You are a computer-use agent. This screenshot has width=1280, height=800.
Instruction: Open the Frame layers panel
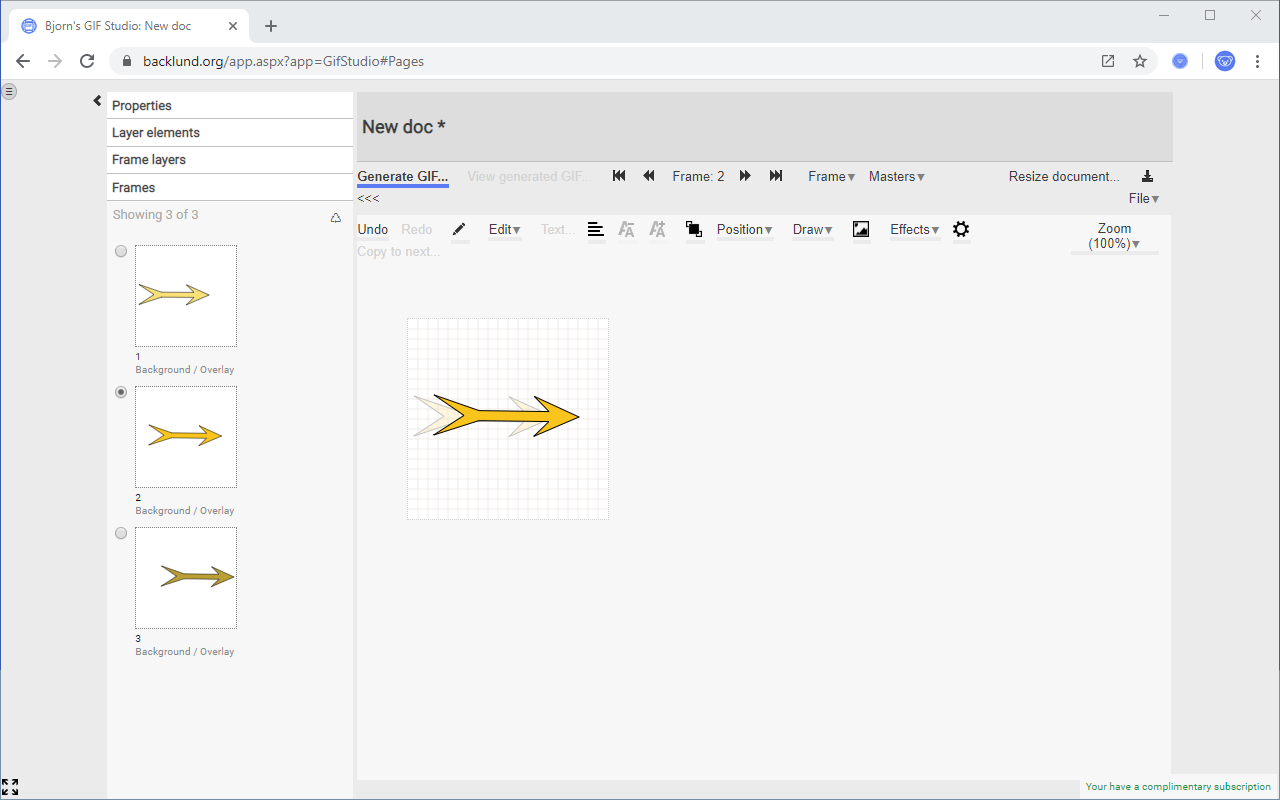tap(147, 159)
